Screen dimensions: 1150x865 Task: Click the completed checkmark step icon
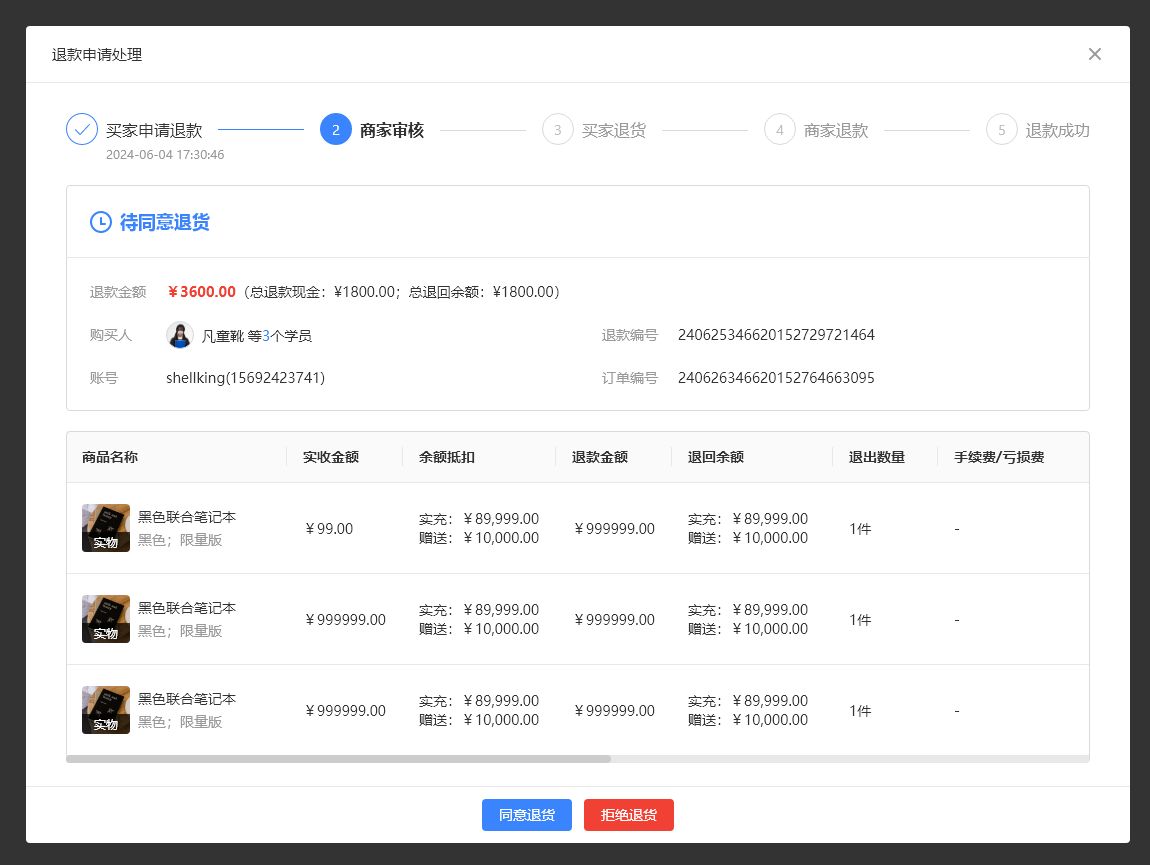(x=82, y=130)
